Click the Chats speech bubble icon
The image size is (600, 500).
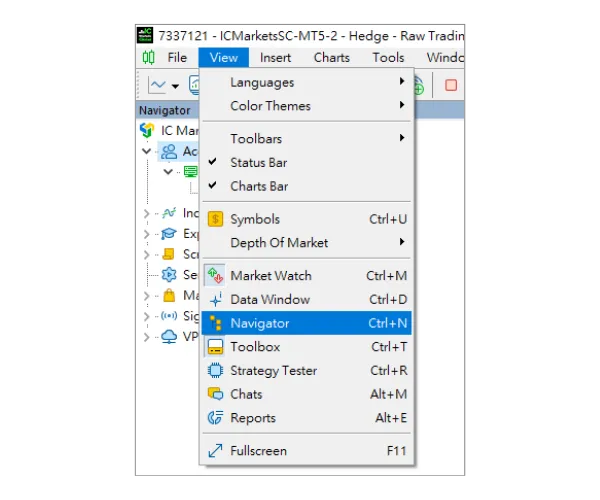pyautogui.click(x=215, y=395)
